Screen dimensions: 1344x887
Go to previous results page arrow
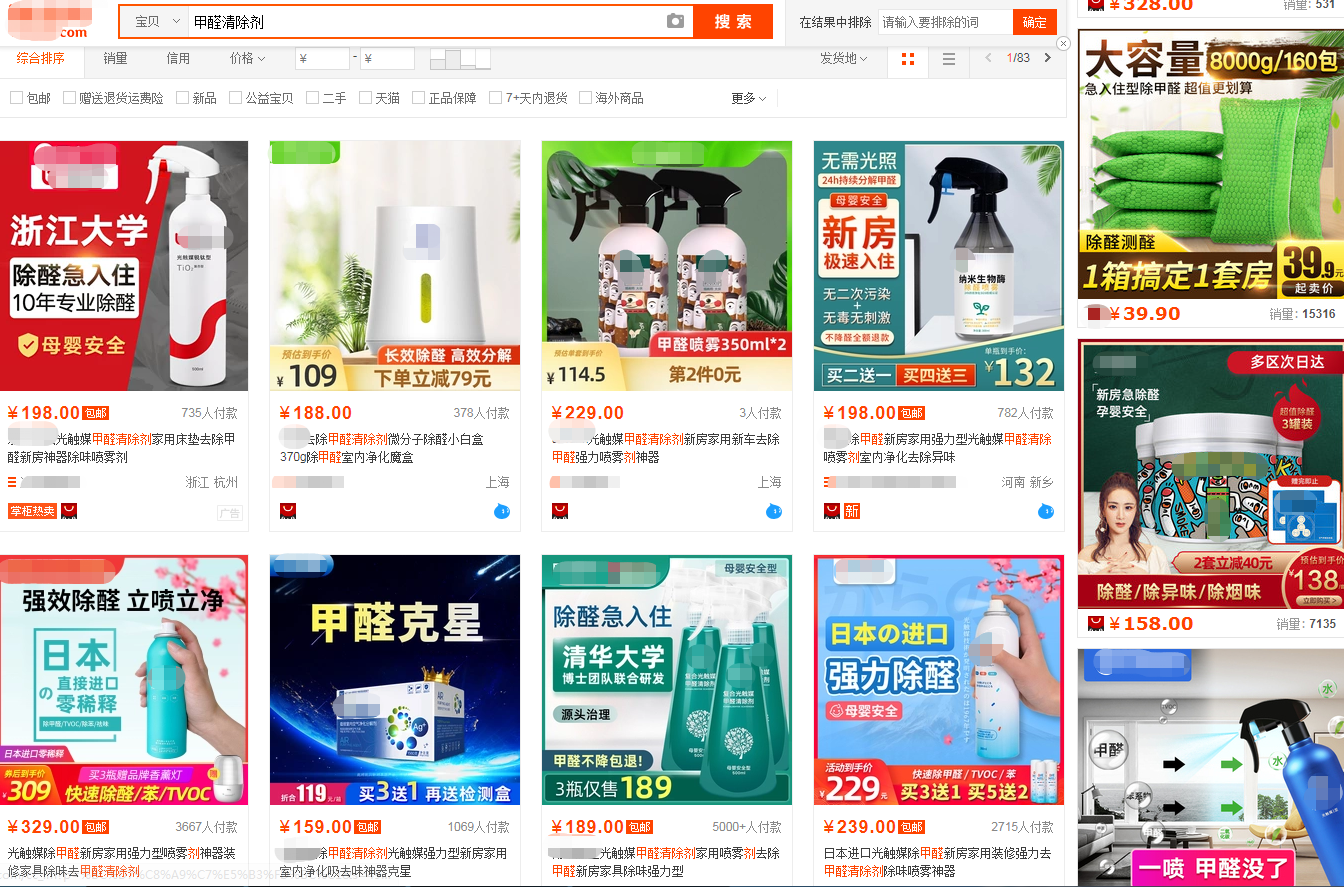point(988,58)
